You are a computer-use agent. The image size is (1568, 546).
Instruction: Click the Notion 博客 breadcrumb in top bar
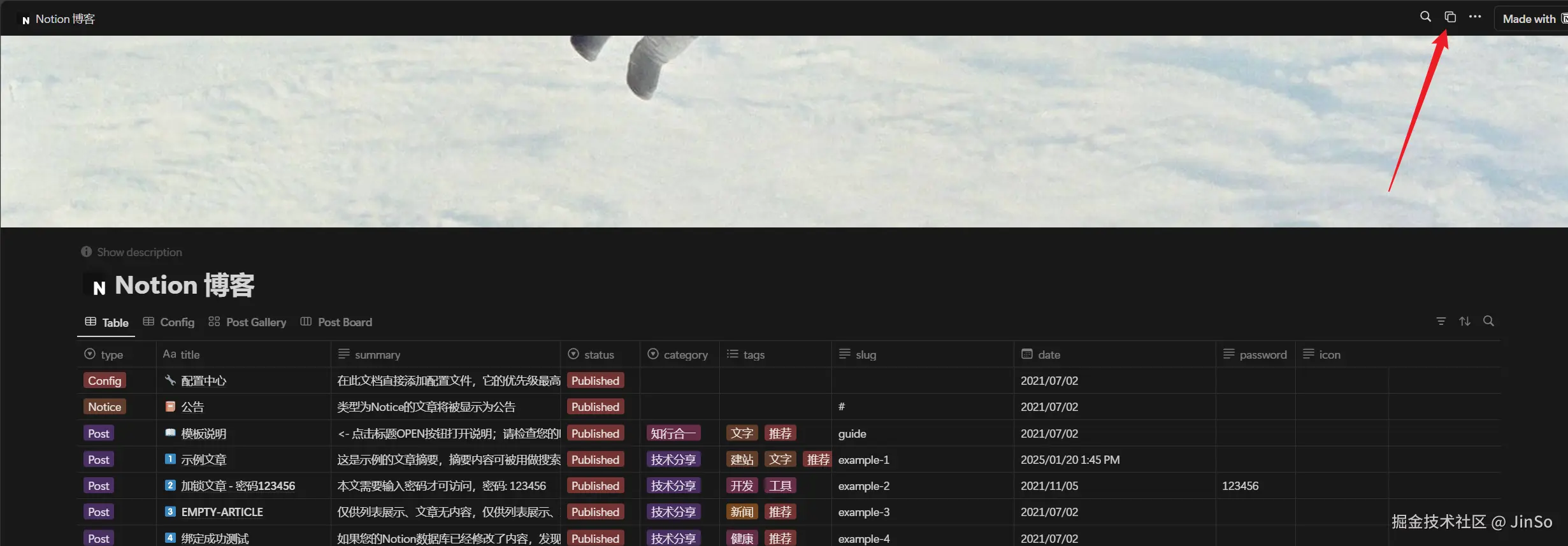pos(58,19)
